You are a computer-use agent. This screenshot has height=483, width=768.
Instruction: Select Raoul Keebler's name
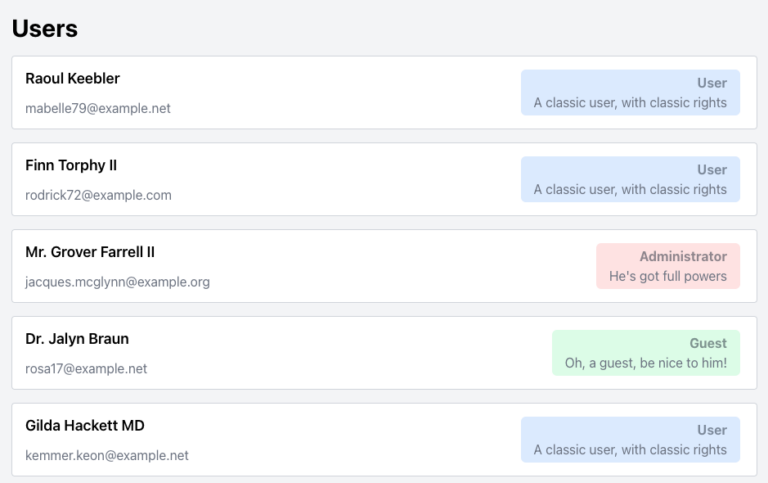pyautogui.click(x=72, y=79)
